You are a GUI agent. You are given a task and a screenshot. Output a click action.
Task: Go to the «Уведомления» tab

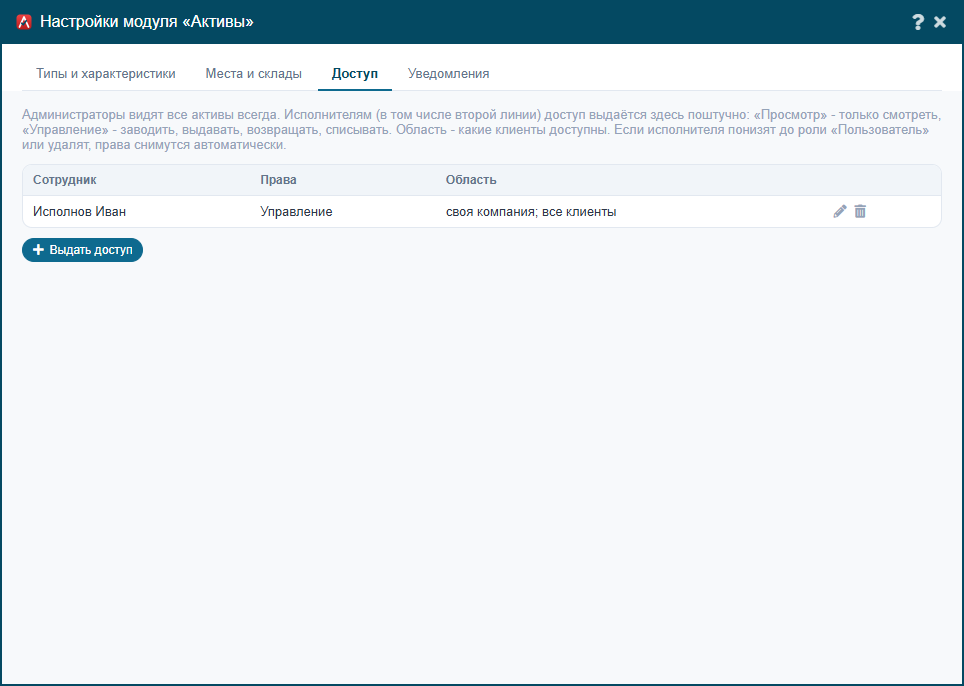448,74
